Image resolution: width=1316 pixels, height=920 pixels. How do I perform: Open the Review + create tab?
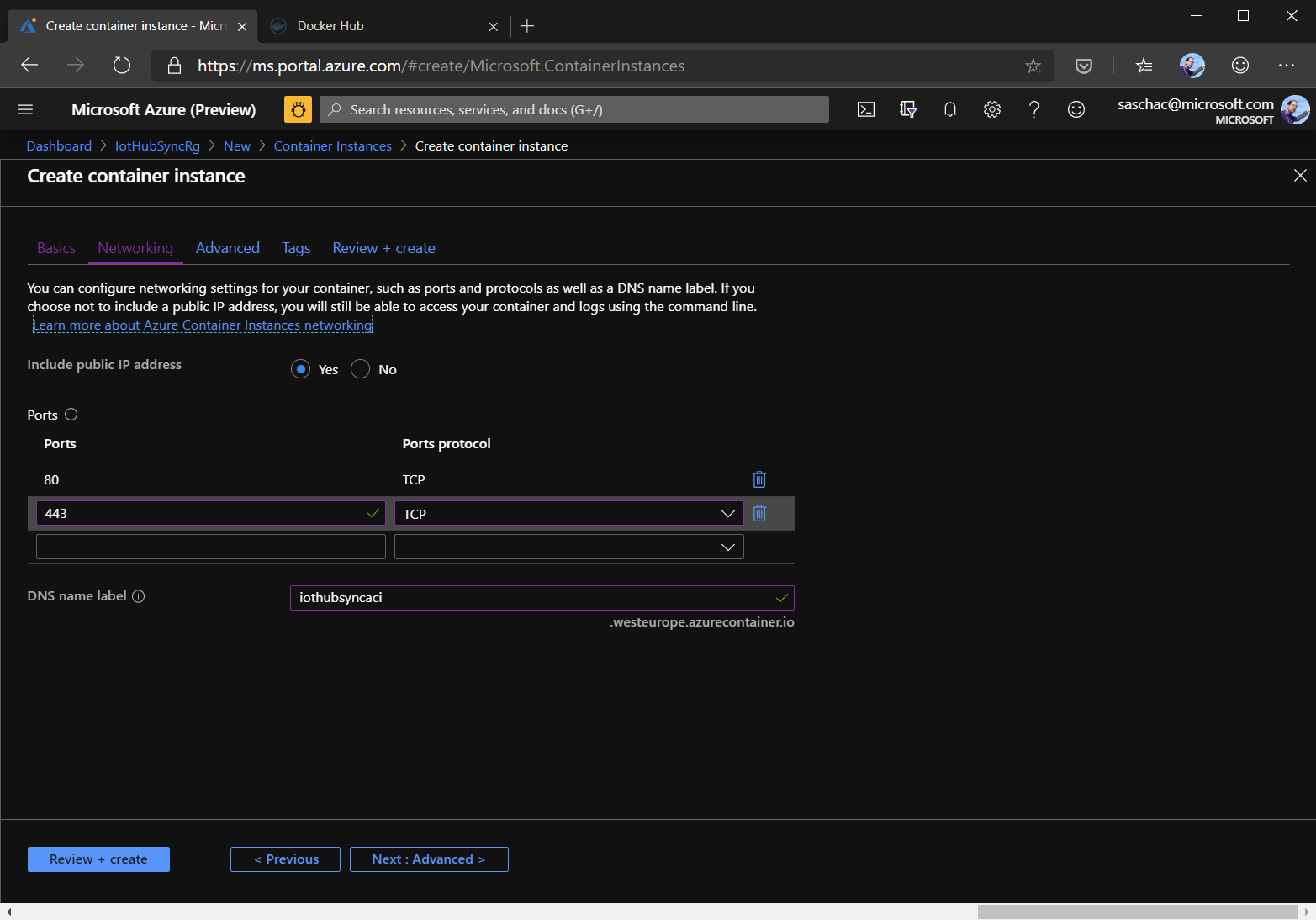(383, 248)
